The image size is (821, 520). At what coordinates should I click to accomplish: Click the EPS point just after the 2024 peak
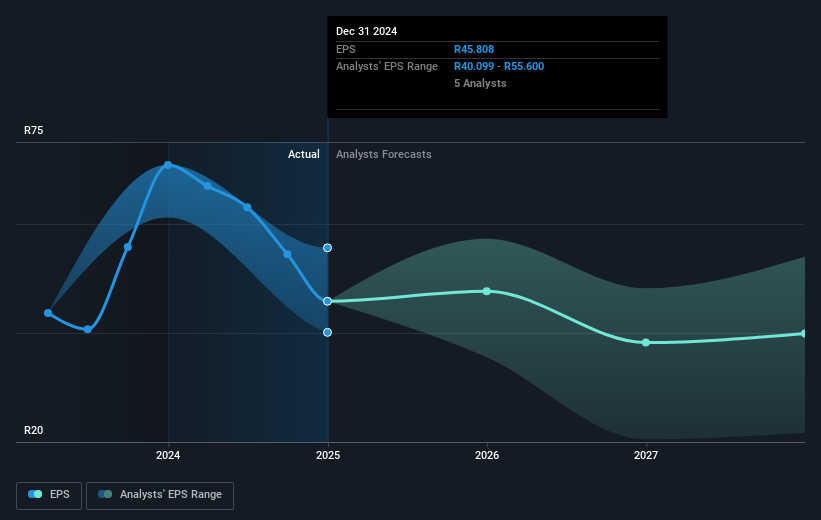tap(208, 186)
